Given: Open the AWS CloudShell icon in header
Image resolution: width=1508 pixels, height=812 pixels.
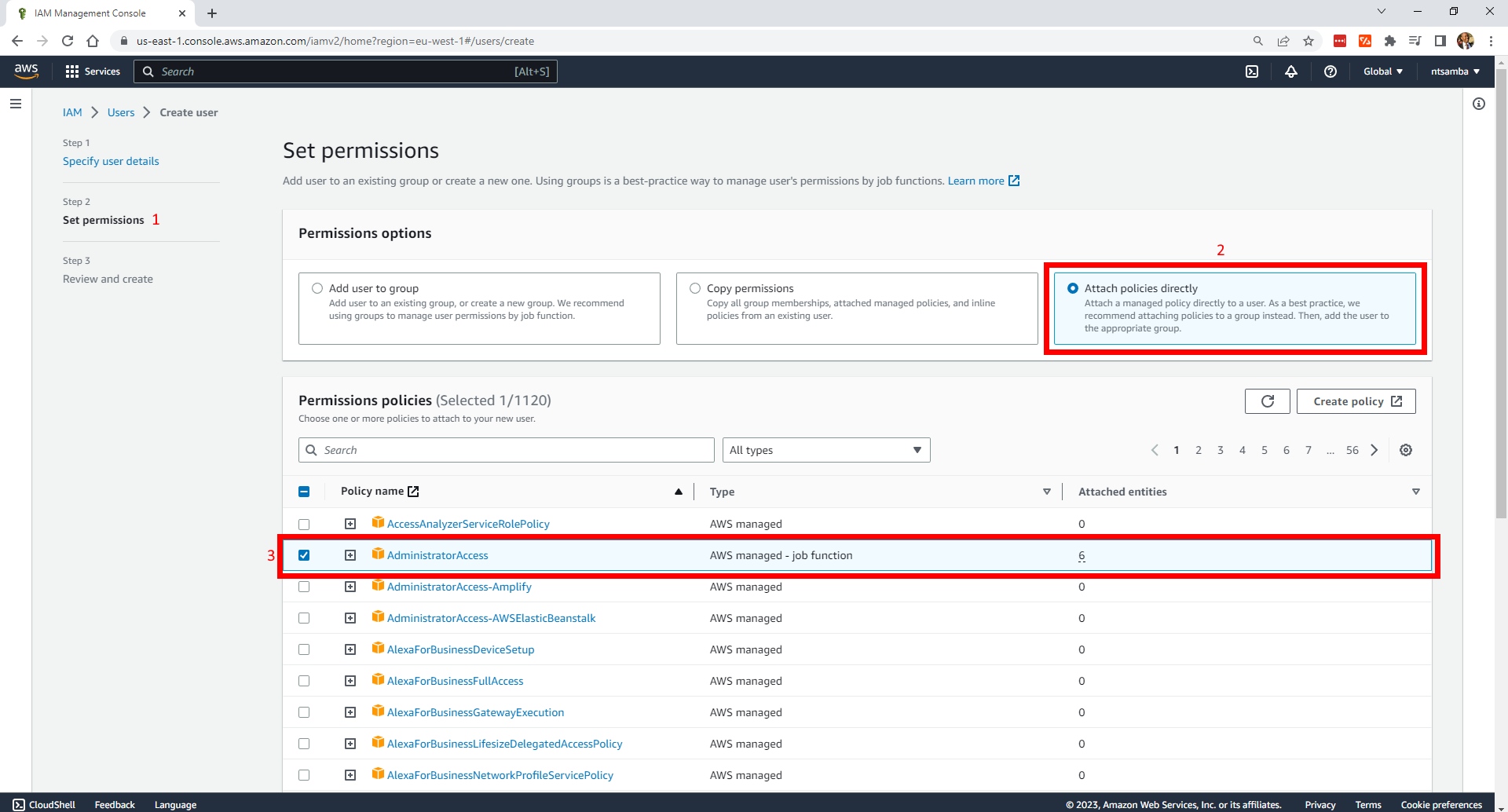Looking at the screenshot, I should pos(1252,71).
